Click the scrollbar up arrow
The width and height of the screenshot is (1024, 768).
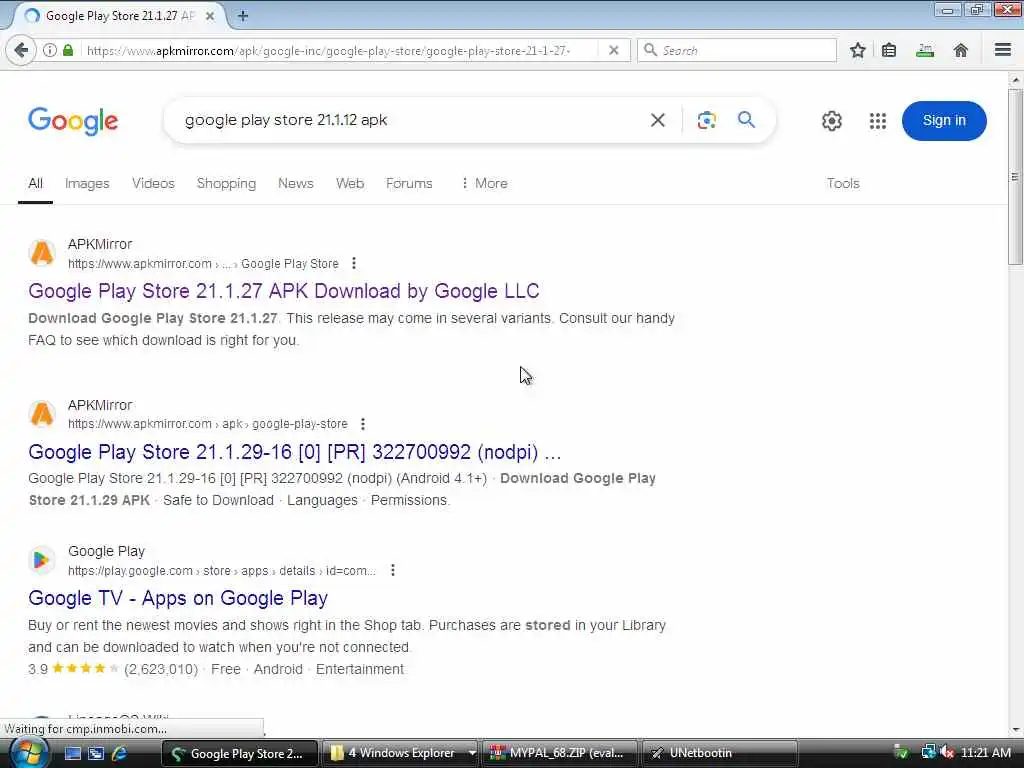coord(1015,80)
